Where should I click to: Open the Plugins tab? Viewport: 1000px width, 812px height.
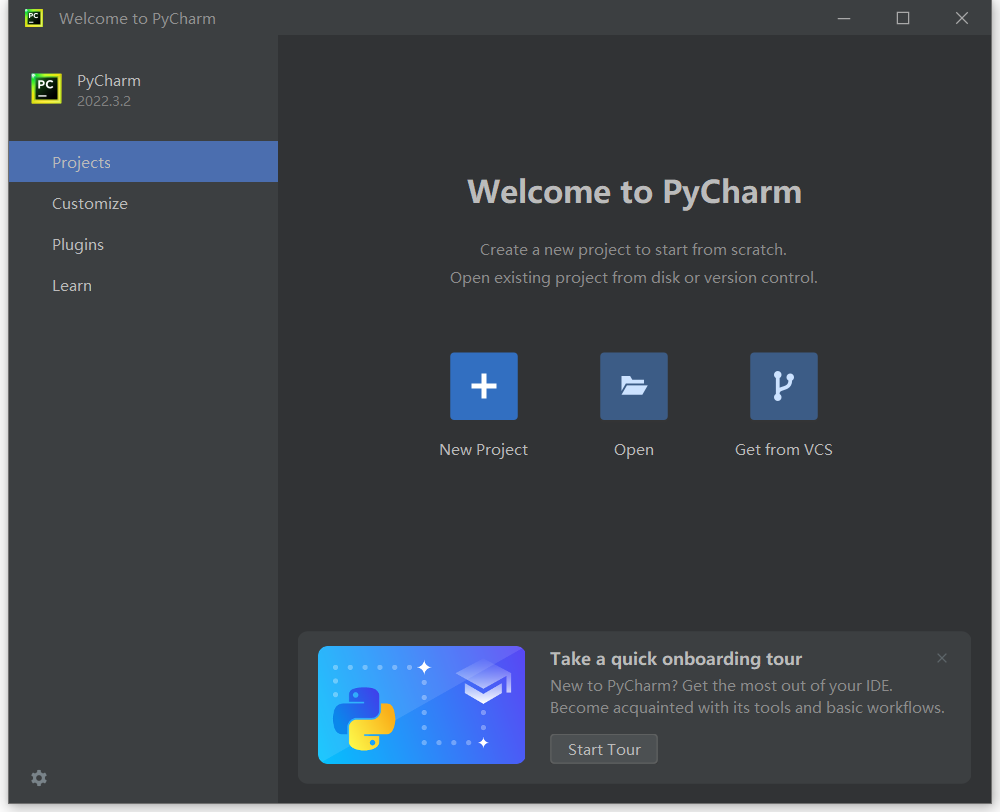tap(143, 244)
